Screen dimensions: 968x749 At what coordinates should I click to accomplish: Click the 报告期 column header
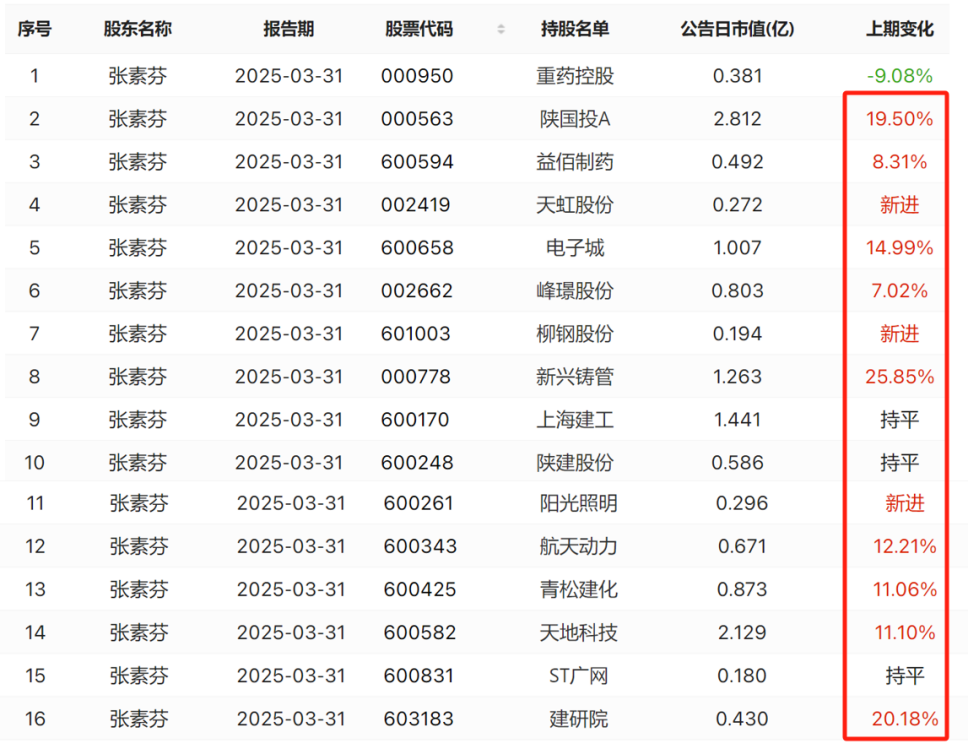[x=288, y=29]
